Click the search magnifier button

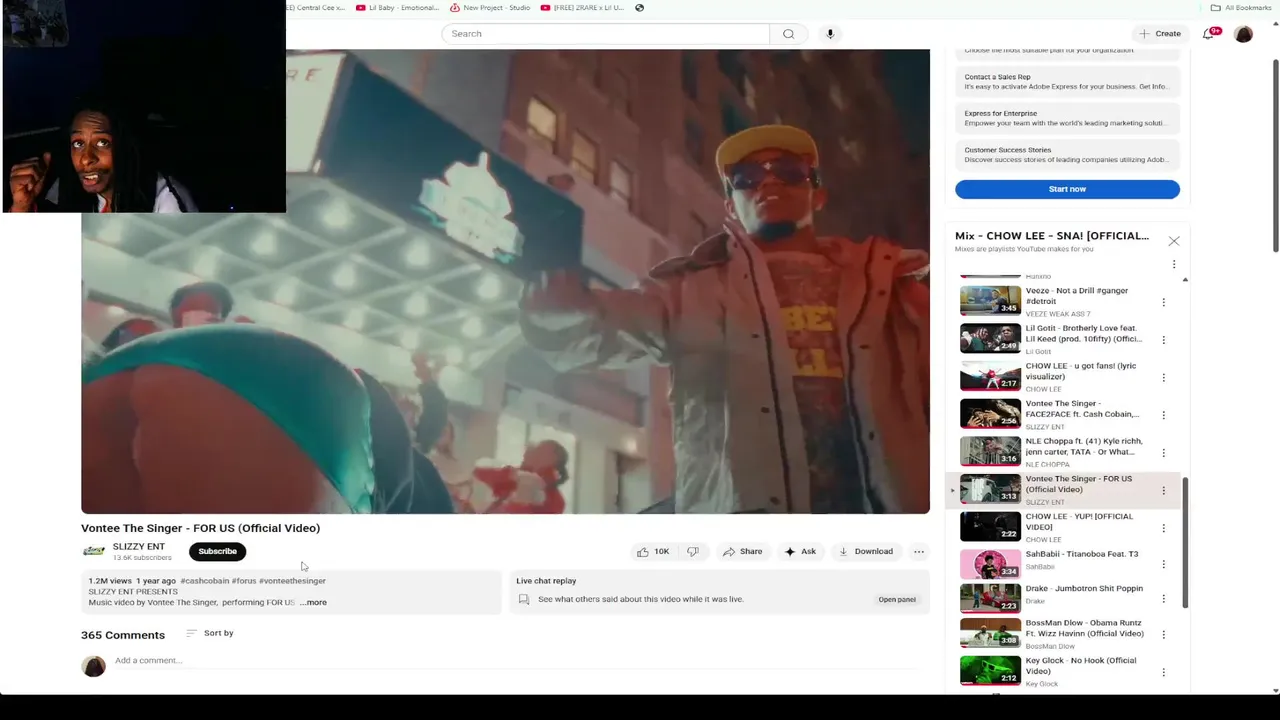[x=788, y=34]
